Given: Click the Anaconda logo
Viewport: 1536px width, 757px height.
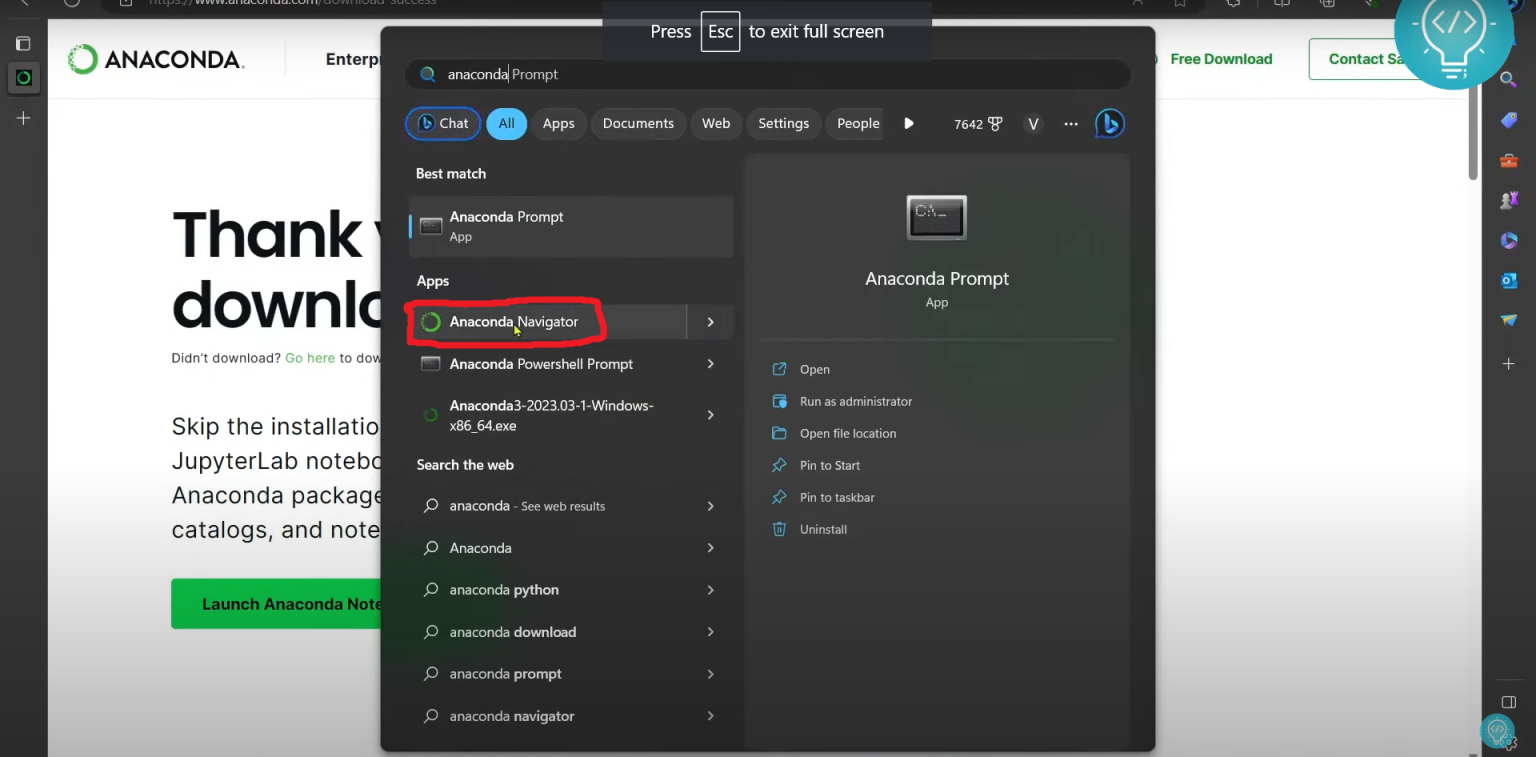Looking at the screenshot, I should pyautogui.click(x=155, y=59).
